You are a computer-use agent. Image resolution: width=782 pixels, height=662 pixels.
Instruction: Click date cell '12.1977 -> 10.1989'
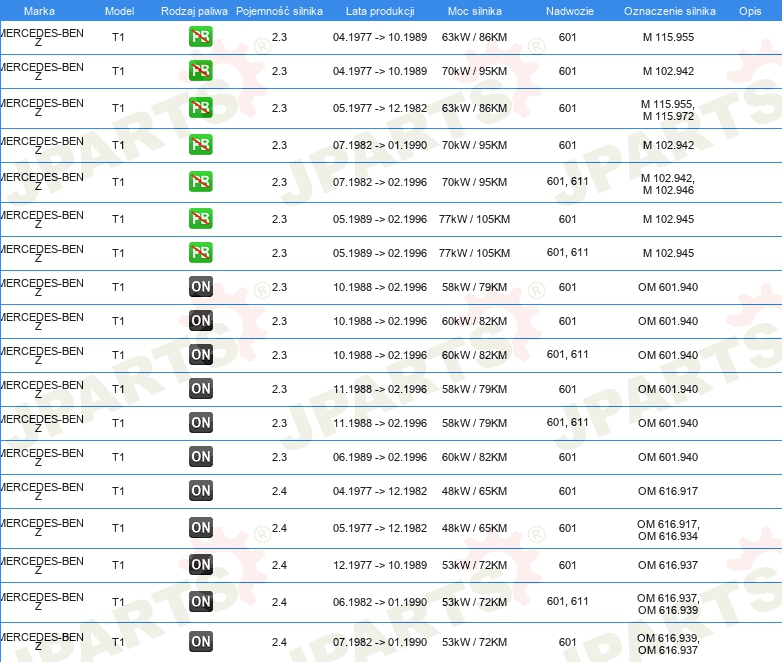[380, 565]
